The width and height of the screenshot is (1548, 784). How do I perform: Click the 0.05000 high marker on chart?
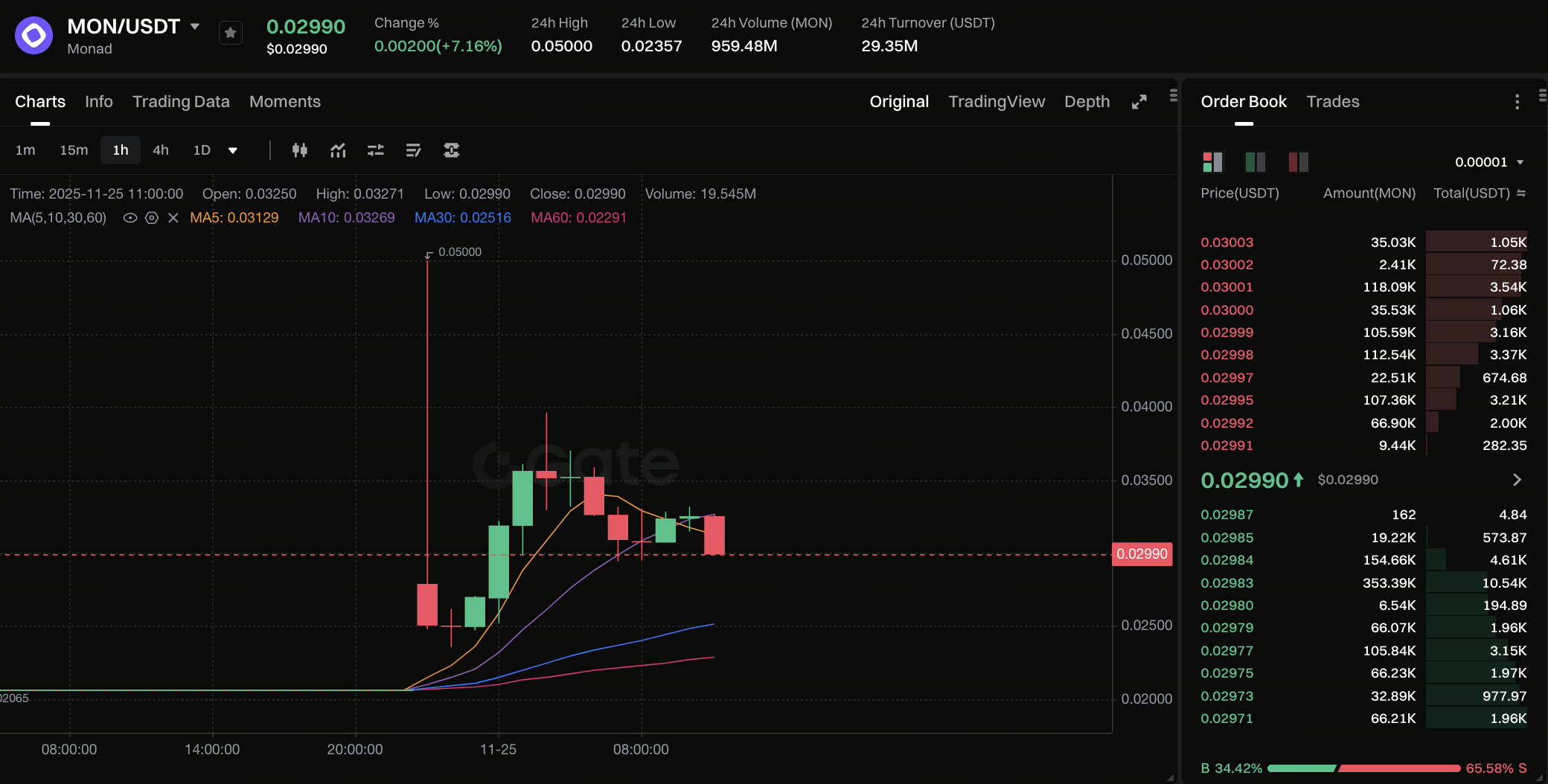[459, 252]
